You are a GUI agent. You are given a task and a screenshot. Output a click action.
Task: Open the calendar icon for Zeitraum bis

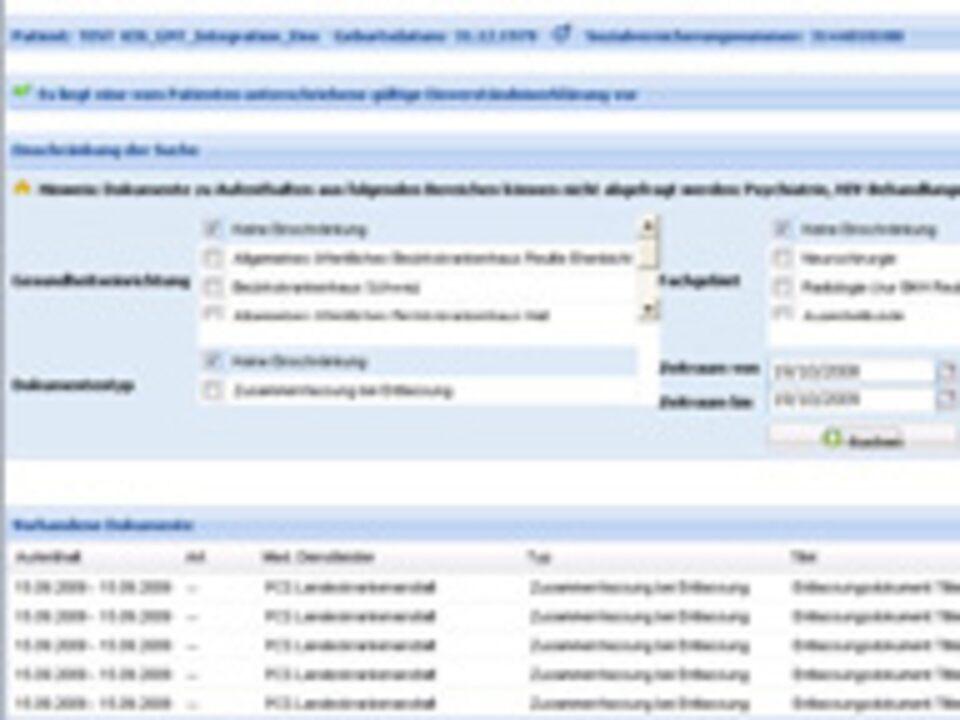tap(945, 400)
